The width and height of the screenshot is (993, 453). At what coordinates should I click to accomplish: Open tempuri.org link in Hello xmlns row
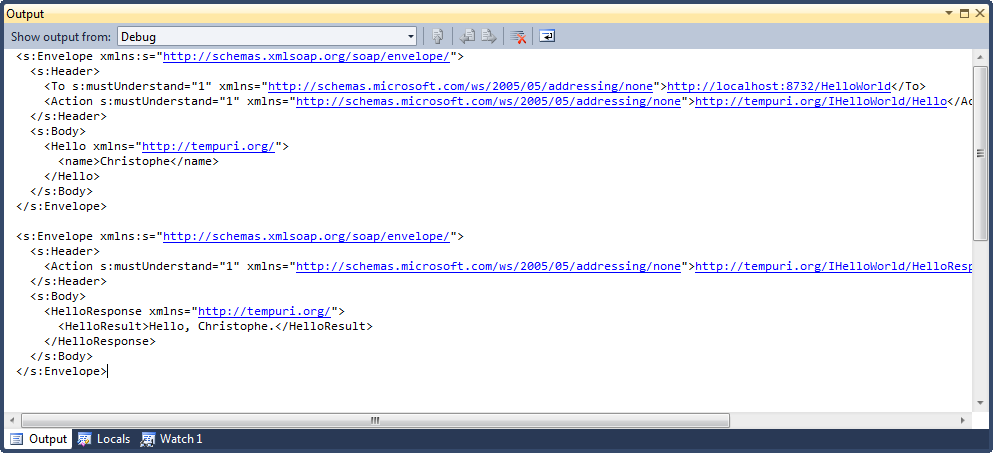[x=208, y=146]
